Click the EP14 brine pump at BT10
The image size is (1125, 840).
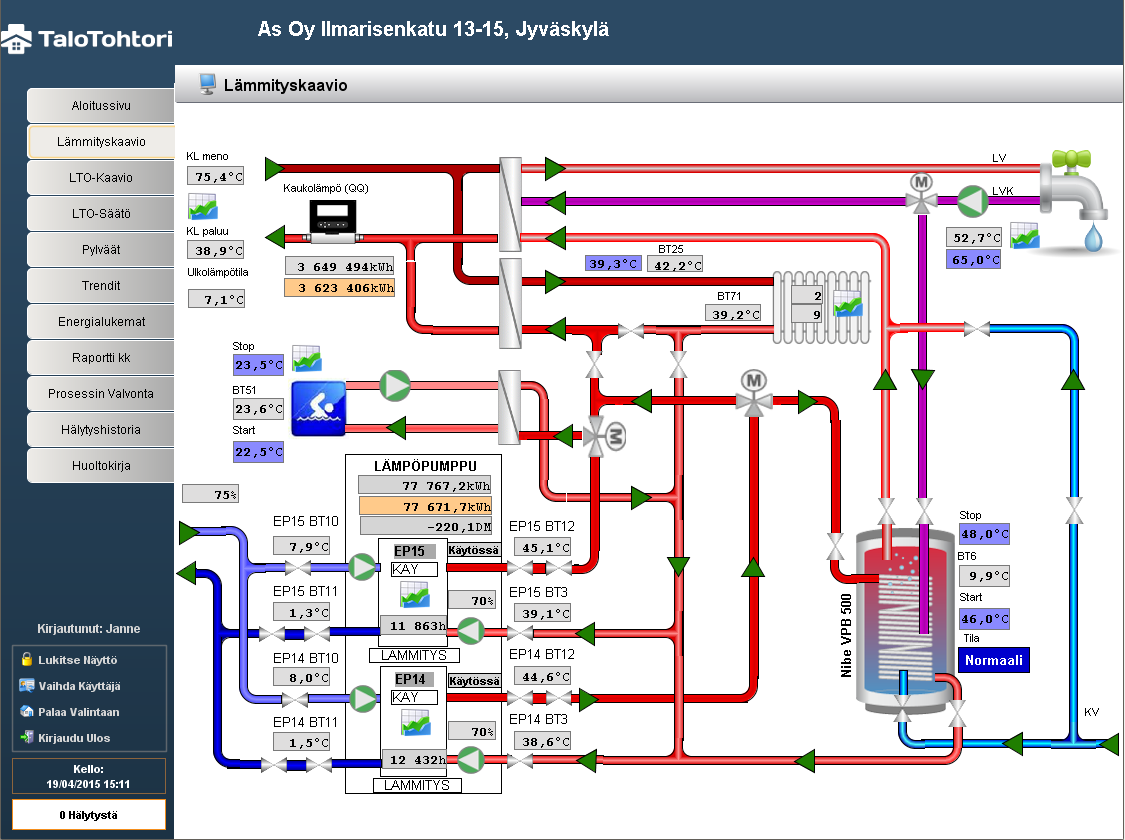point(363,698)
